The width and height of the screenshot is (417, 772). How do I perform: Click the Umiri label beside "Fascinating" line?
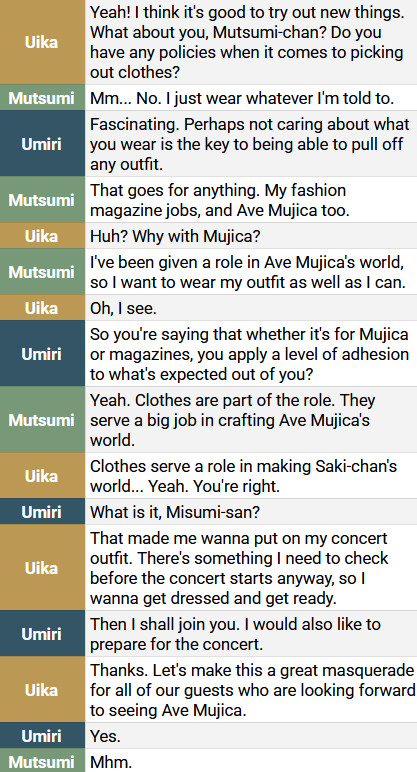click(42, 144)
